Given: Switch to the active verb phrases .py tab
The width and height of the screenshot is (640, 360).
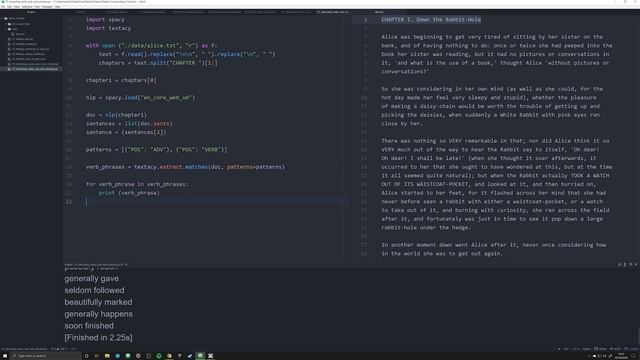Looking at the screenshot, I should coord(333,12).
